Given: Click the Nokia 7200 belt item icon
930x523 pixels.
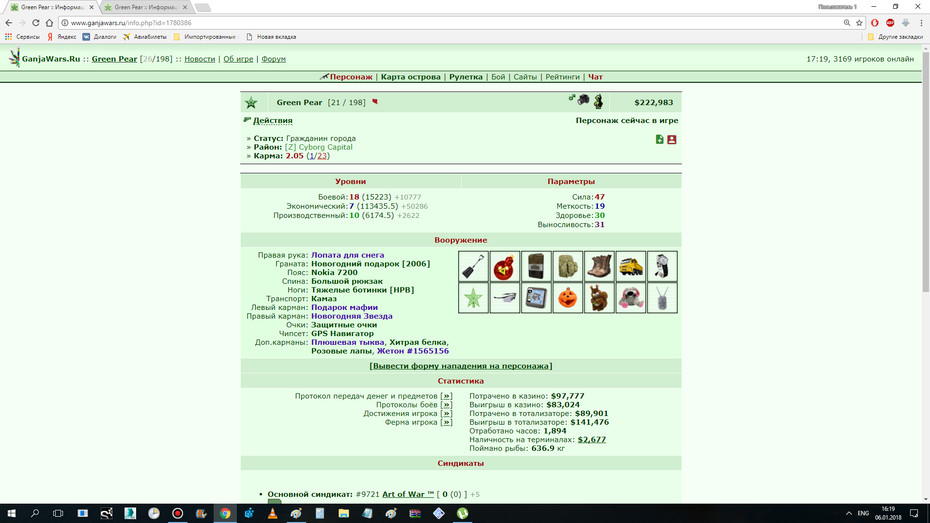Looking at the screenshot, I should coord(536,266).
